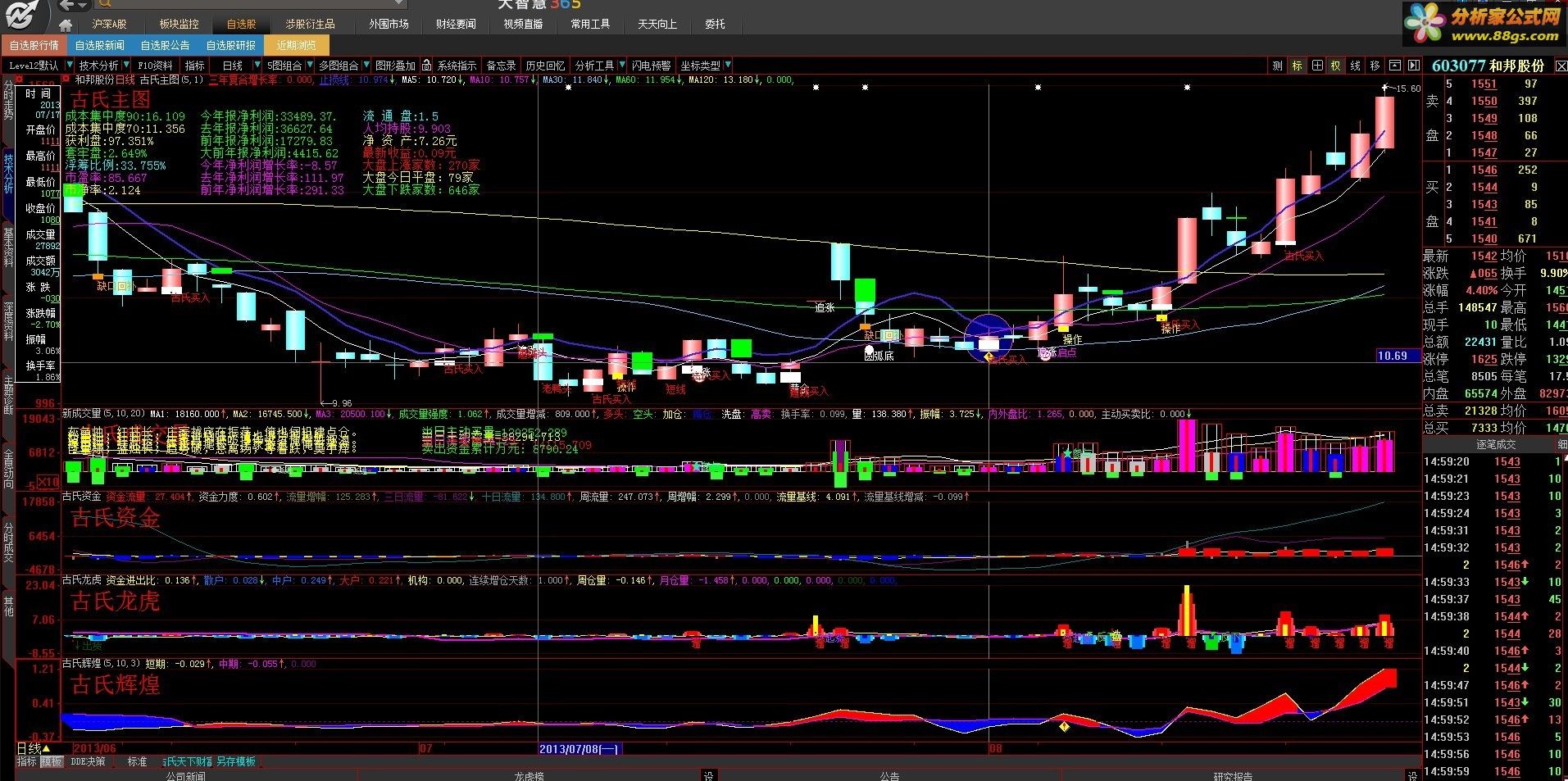The height and width of the screenshot is (781, 1568).
Task: Click the 另存模板 link
Action: point(237,761)
